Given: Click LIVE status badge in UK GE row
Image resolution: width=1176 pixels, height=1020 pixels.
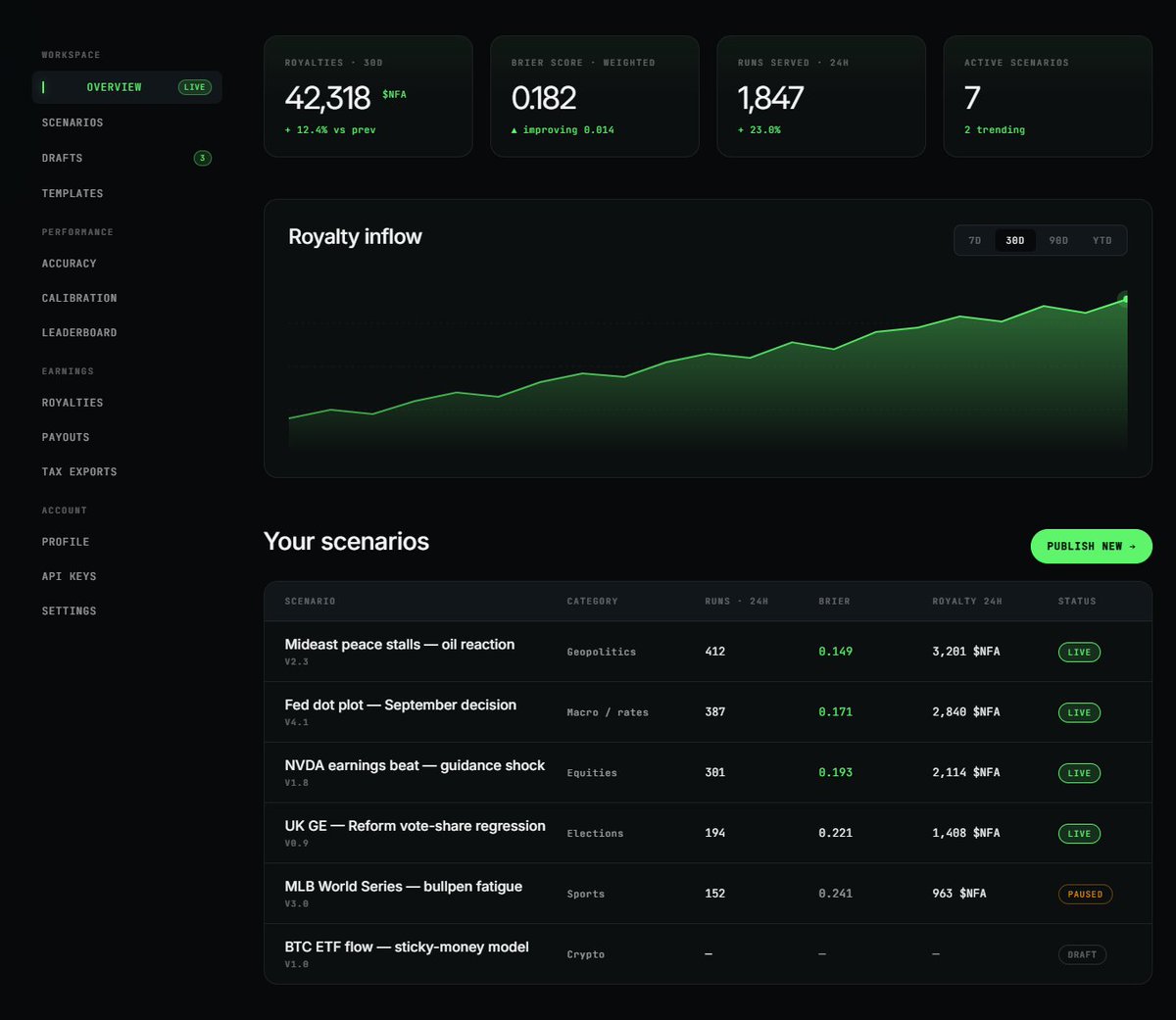Looking at the screenshot, I should [x=1079, y=834].
